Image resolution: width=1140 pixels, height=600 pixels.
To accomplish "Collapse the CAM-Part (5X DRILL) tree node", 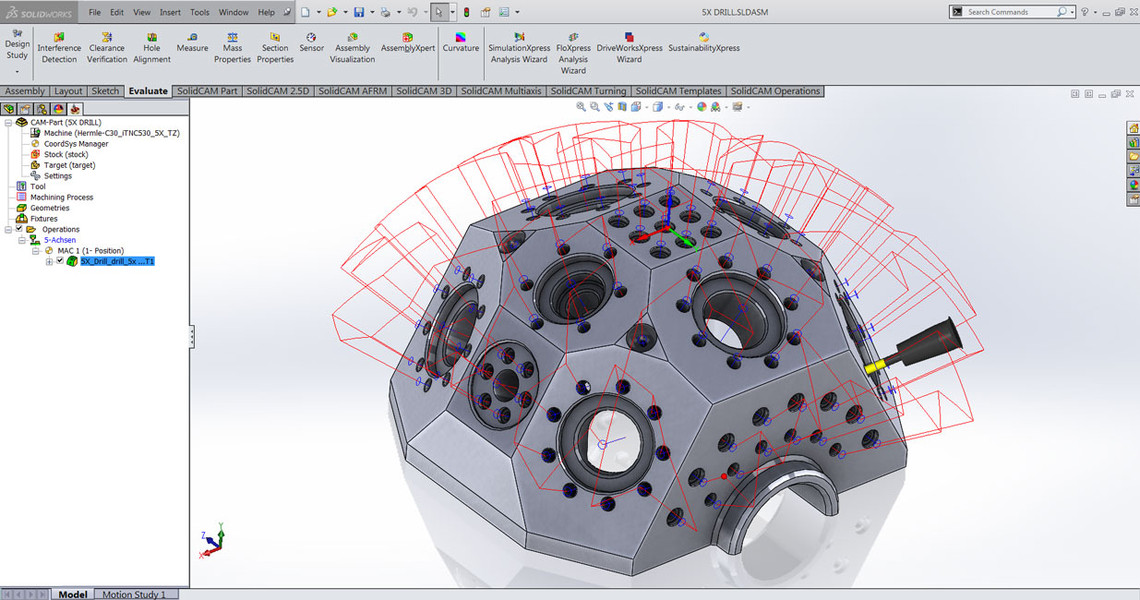I will pyautogui.click(x=8, y=122).
